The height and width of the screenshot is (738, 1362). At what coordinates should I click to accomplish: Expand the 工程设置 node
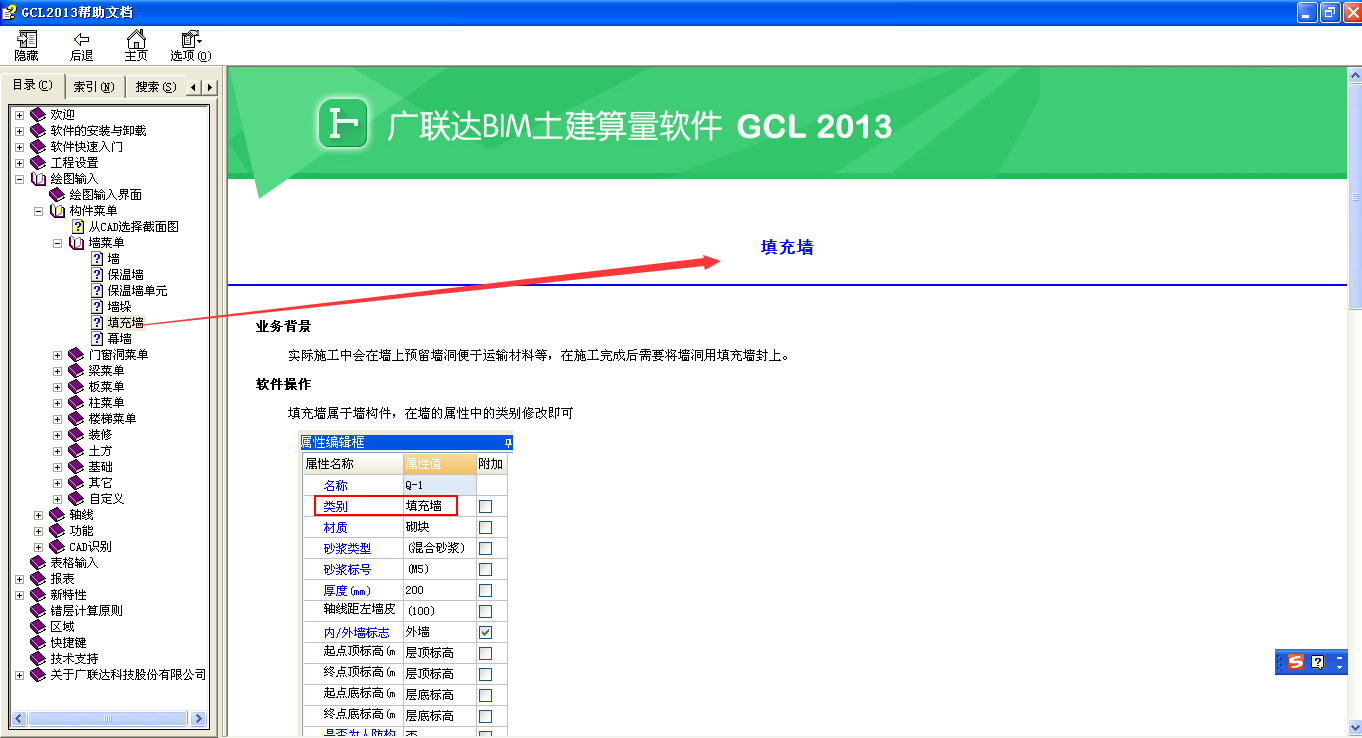(x=19, y=163)
